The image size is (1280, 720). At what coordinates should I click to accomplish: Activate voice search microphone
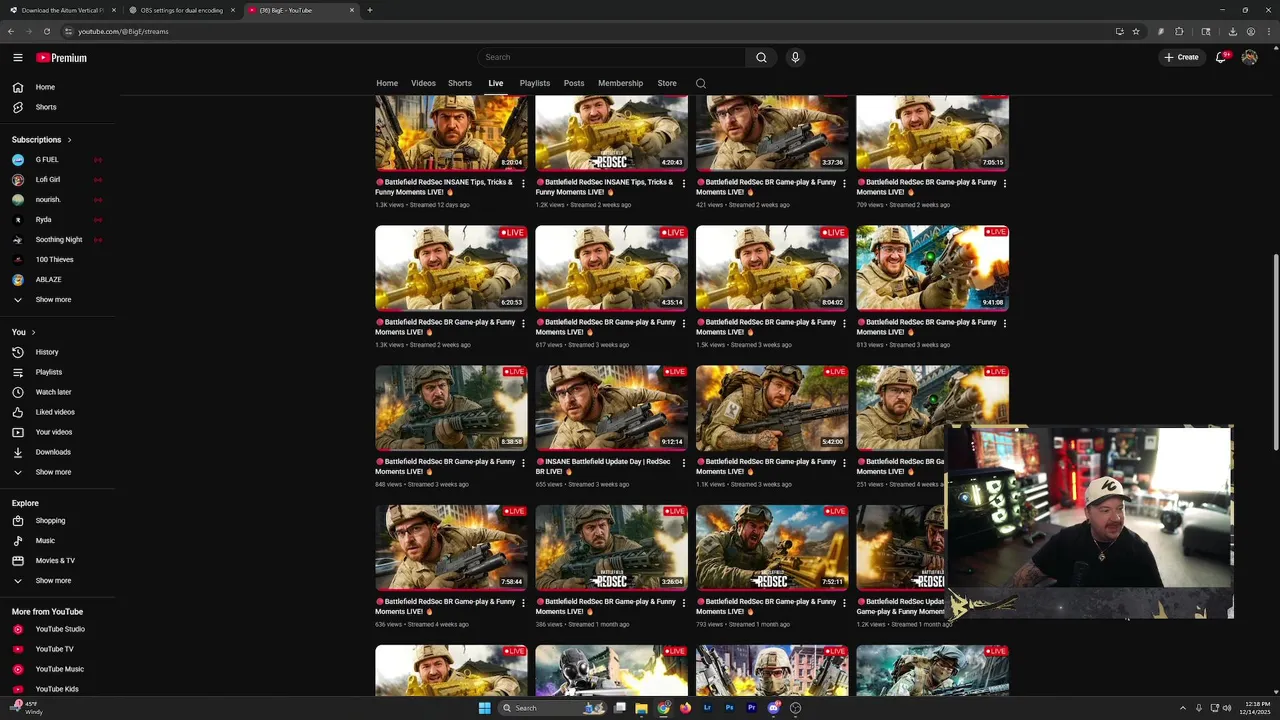click(795, 57)
